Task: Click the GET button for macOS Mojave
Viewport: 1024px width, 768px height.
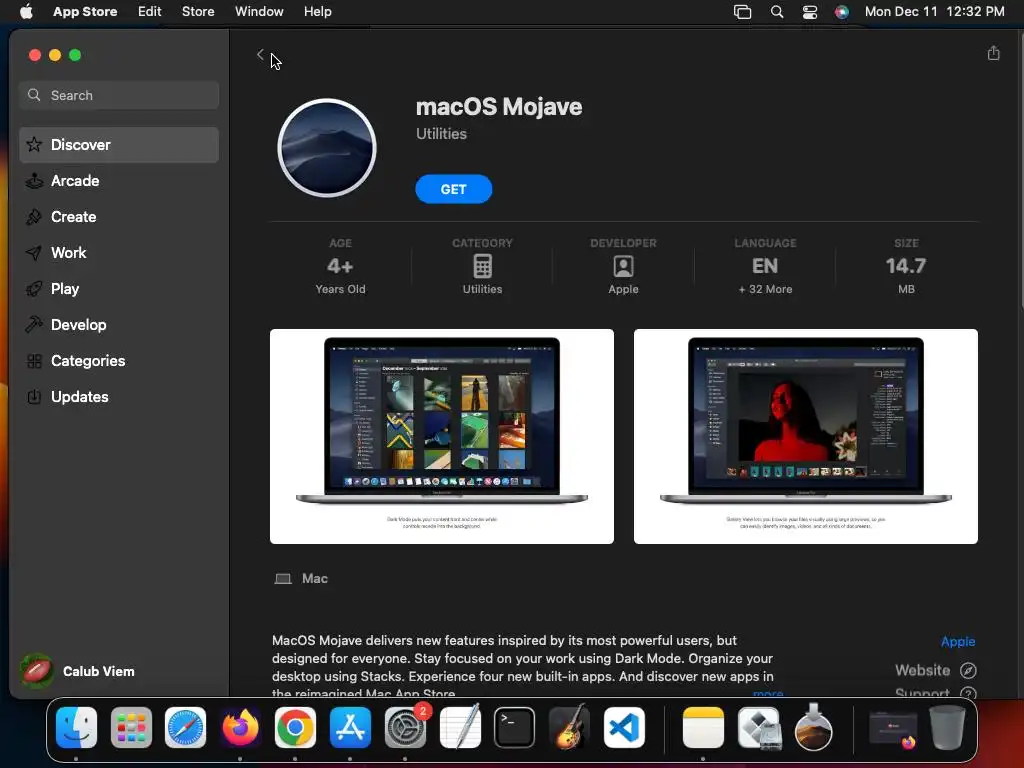Action: click(x=453, y=189)
